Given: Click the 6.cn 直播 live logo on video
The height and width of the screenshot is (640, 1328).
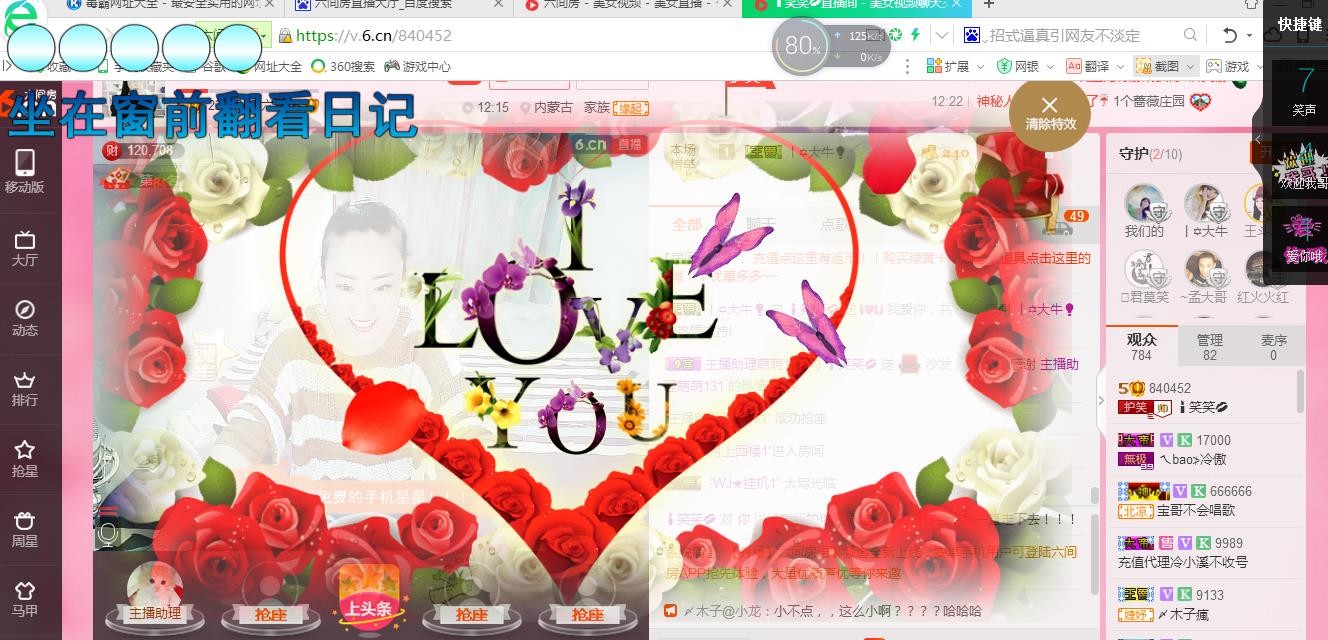Looking at the screenshot, I should click(607, 144).
